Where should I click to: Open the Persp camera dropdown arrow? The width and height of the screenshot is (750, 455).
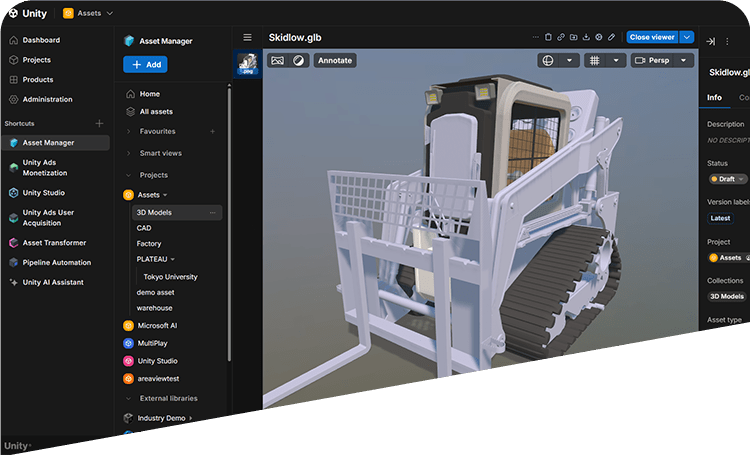point(684,60)
